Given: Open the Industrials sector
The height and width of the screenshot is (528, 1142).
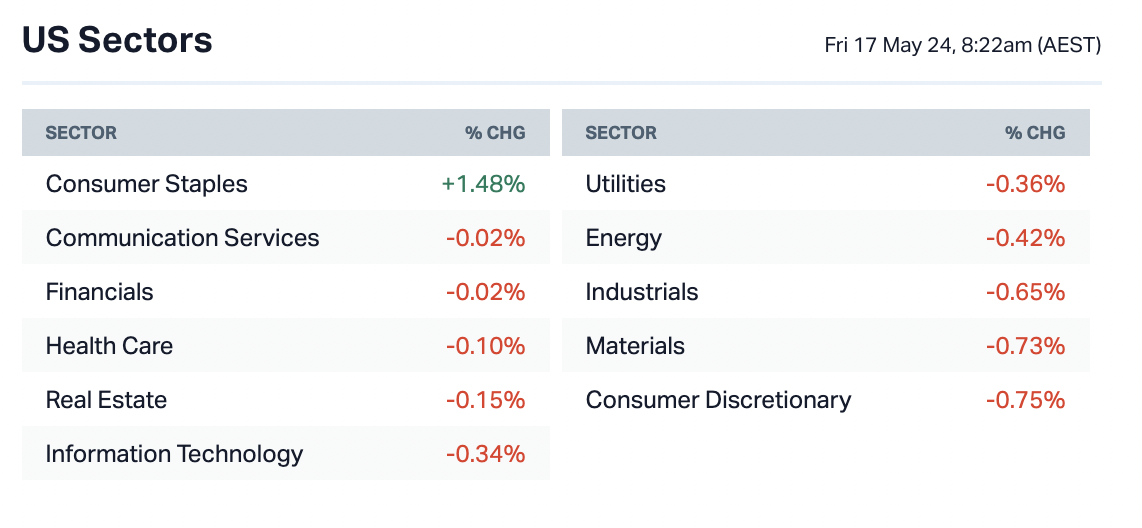Looking at the screenshot, I should click(x=641, y=292).
